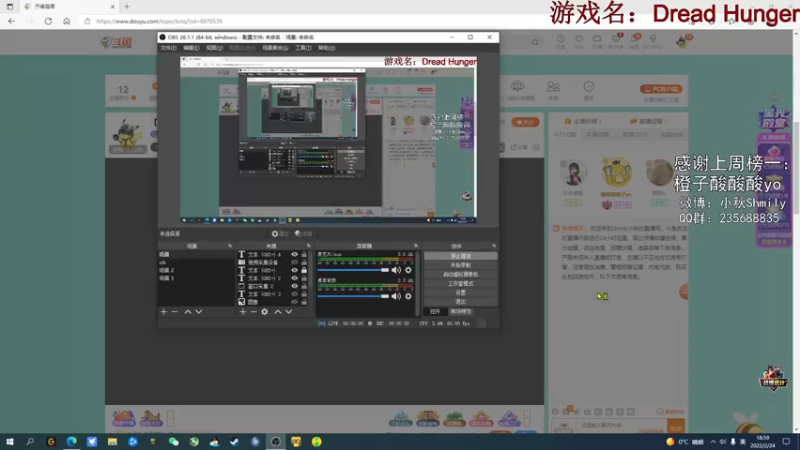Hide the 文本 (GDI+) 4 source eye
Viewport: 800px width, 450px height.
(294, 254)
